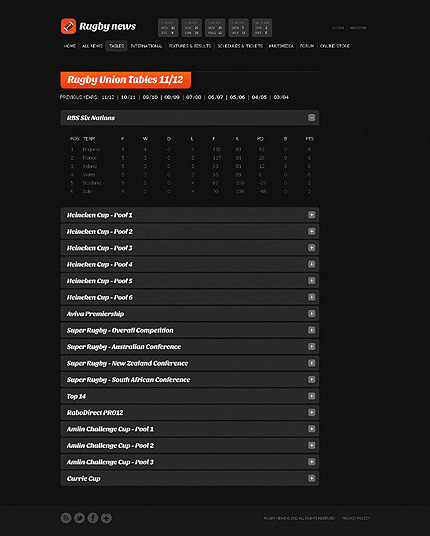Expand Amlin Challenge Cup - Pool 3
This screenshot has height=536, width=430.
click(311, 462)
